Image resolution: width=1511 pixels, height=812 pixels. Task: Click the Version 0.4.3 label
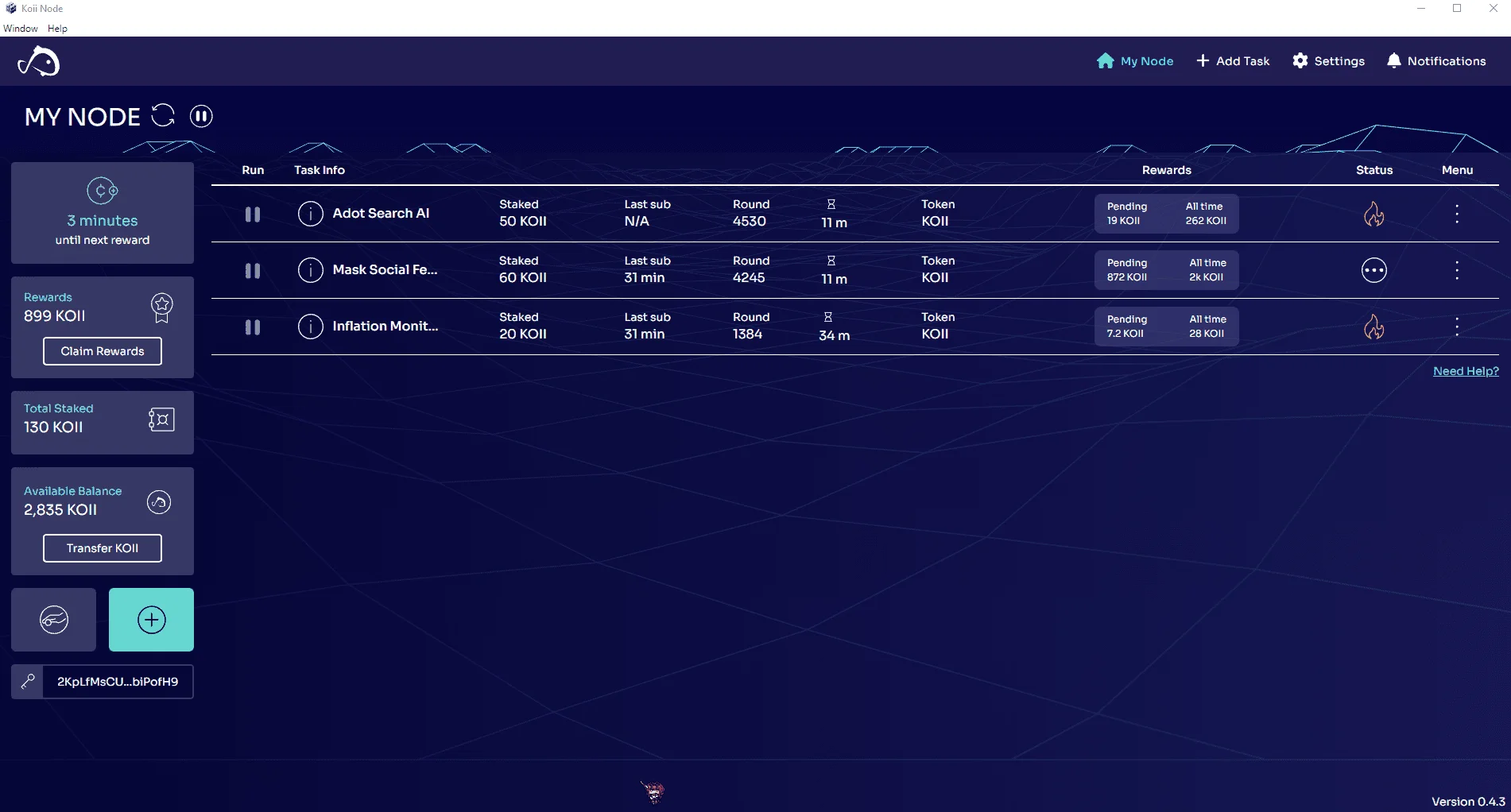[x=1469, y=802]
